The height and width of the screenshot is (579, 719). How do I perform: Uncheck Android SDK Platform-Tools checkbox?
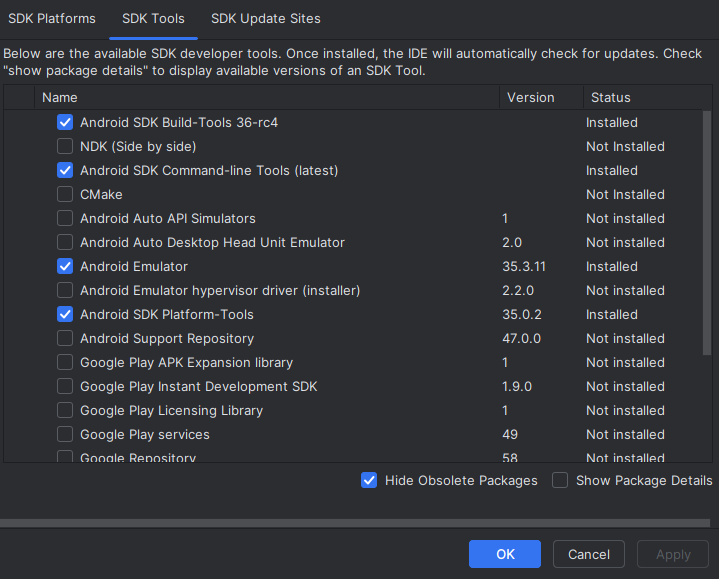(x=65, y=314)
